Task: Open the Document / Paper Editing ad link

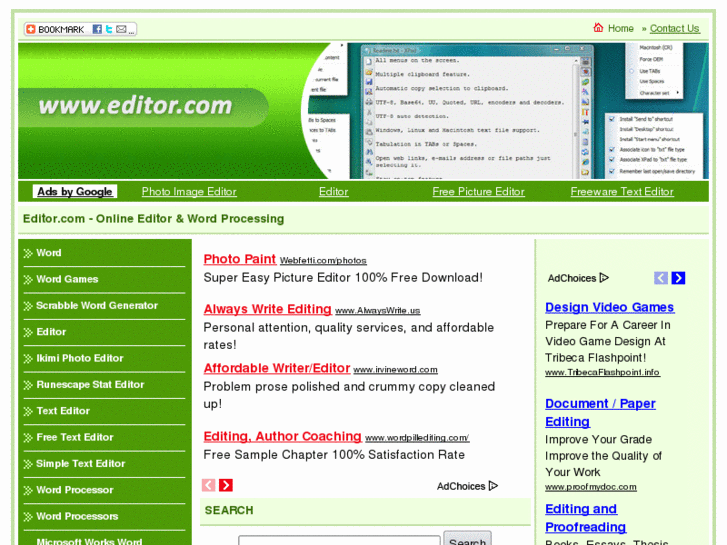Action: [600, 413]
